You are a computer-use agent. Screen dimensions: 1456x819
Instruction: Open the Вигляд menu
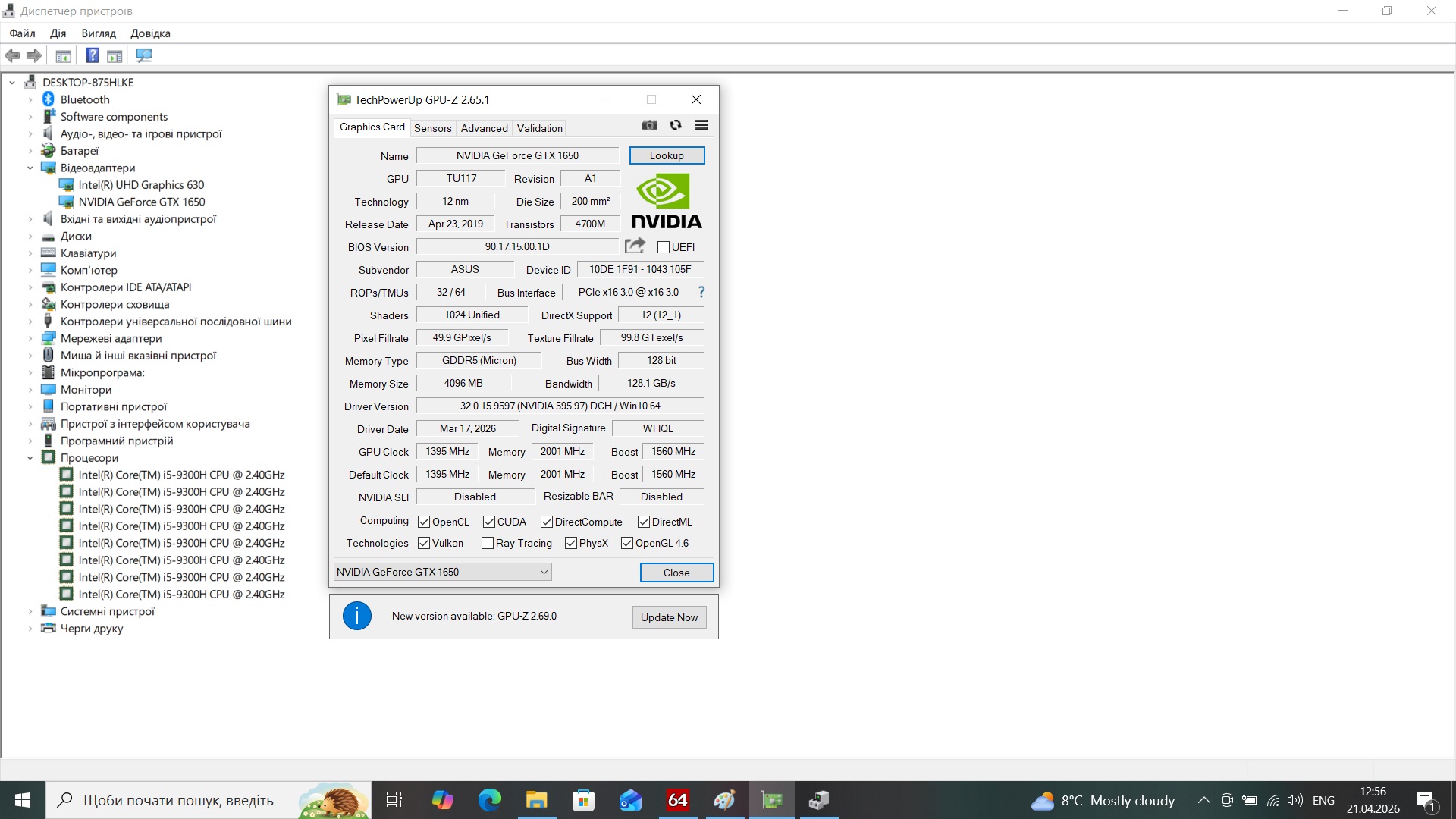(x=99, y=33)
